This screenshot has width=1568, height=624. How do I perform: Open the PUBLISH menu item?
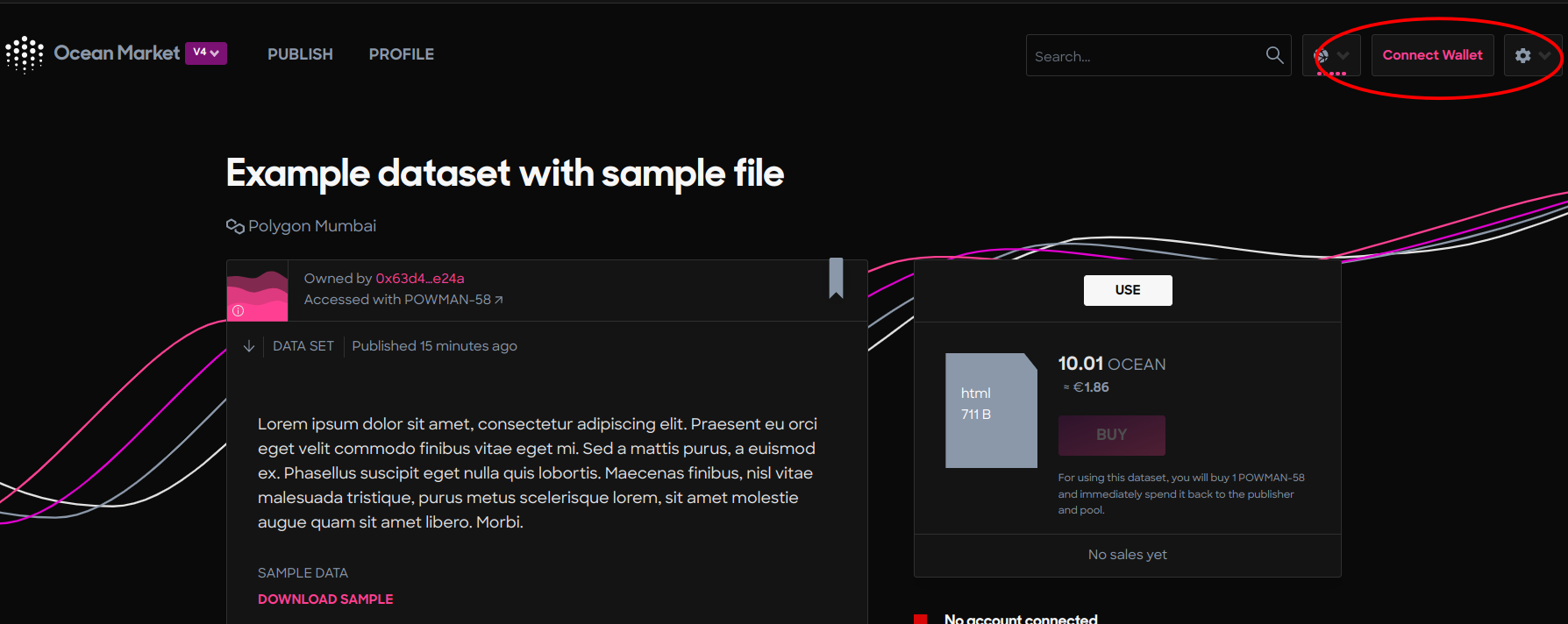[300, 54]
